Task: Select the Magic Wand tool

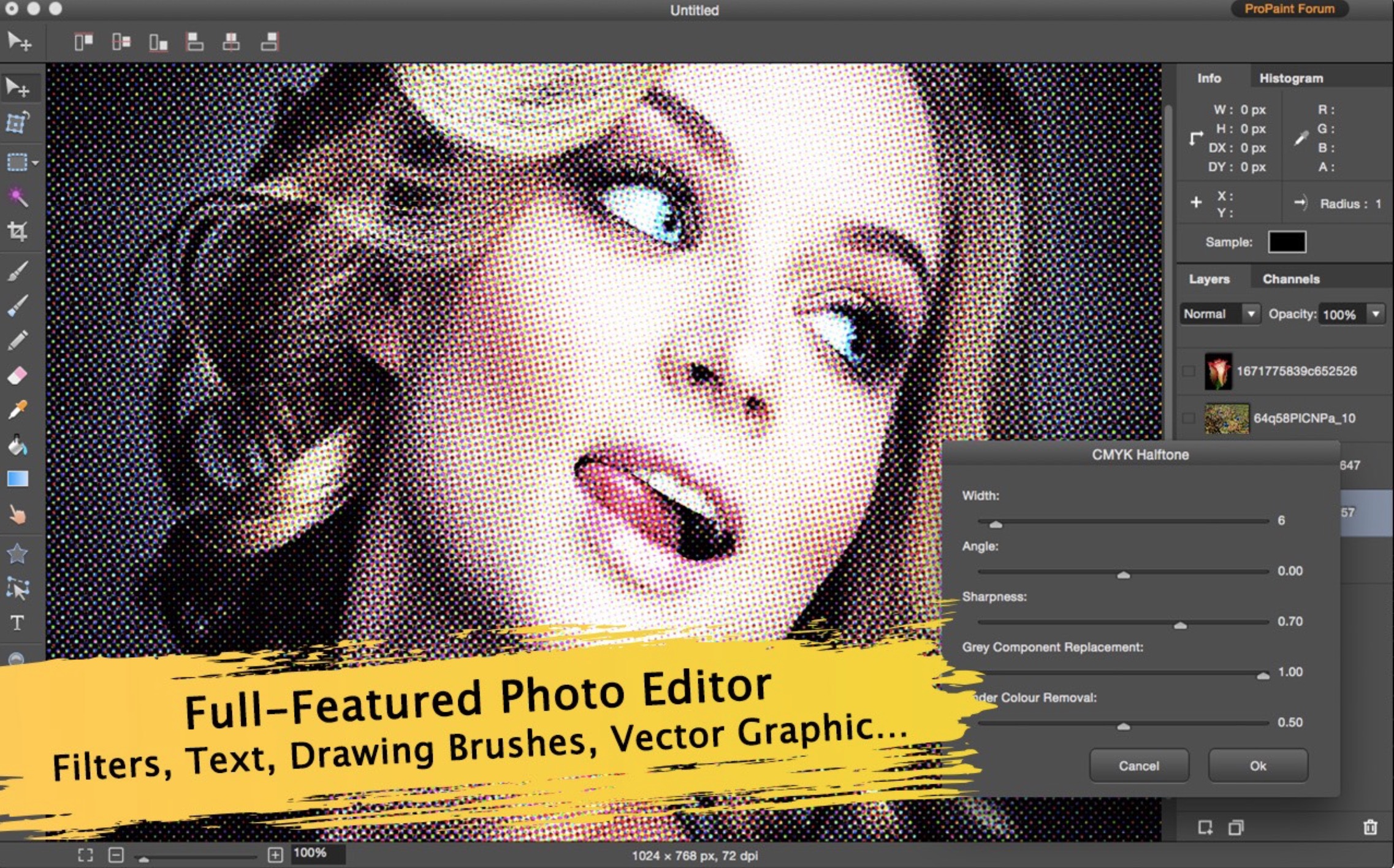Action: [x=17, y=197]
